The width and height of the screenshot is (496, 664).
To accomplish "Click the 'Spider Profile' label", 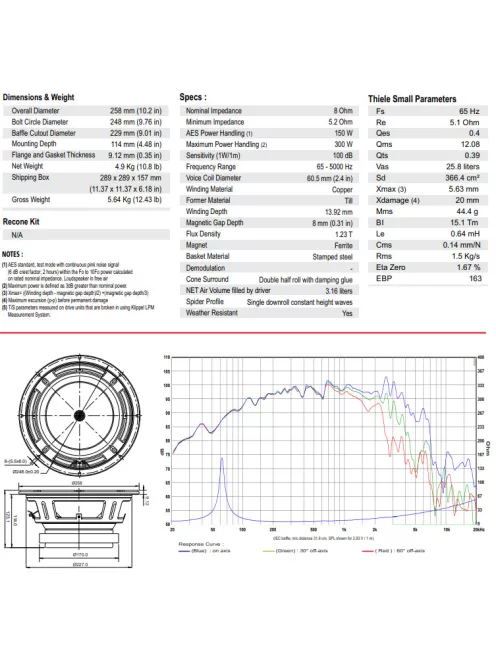I will click(x=205, y=302).
